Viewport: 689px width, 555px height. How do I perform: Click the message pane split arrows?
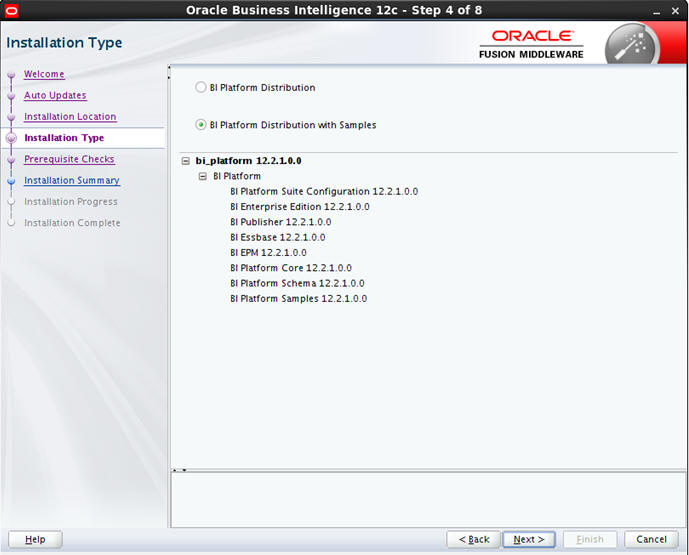point(179,470)
